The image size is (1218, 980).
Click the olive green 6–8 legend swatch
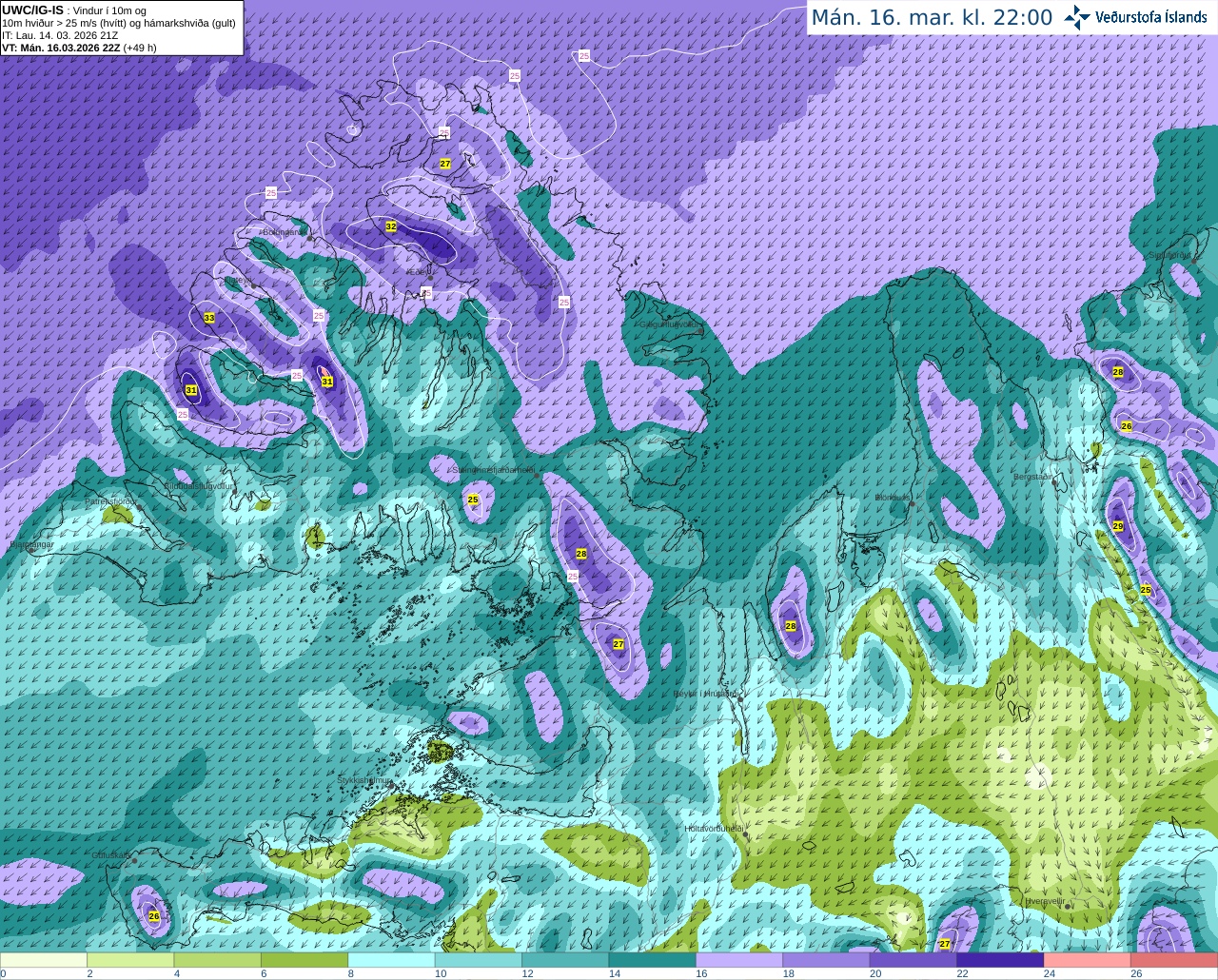(304, 960)
